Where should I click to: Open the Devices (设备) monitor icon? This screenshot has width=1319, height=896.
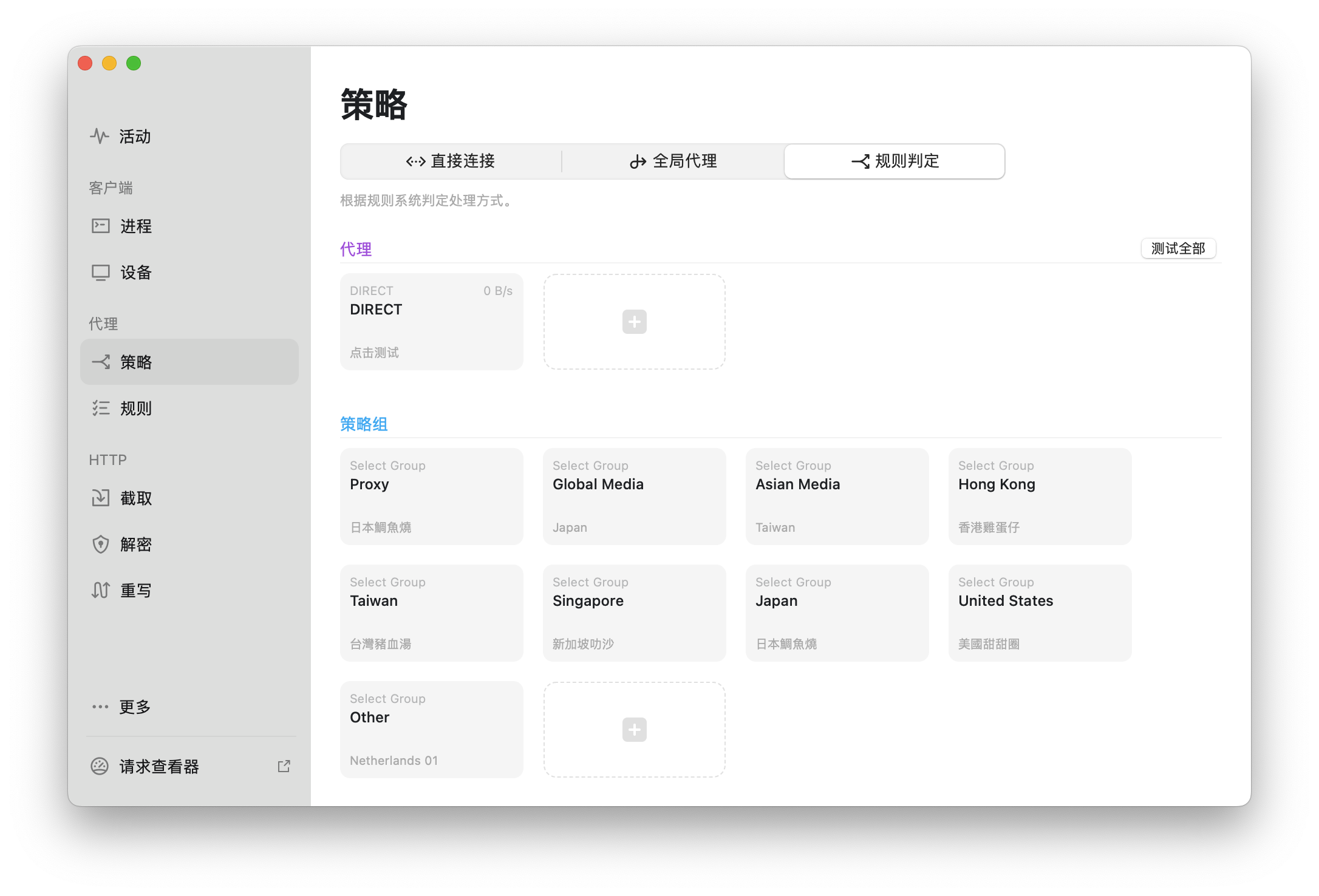click(100, 272)
